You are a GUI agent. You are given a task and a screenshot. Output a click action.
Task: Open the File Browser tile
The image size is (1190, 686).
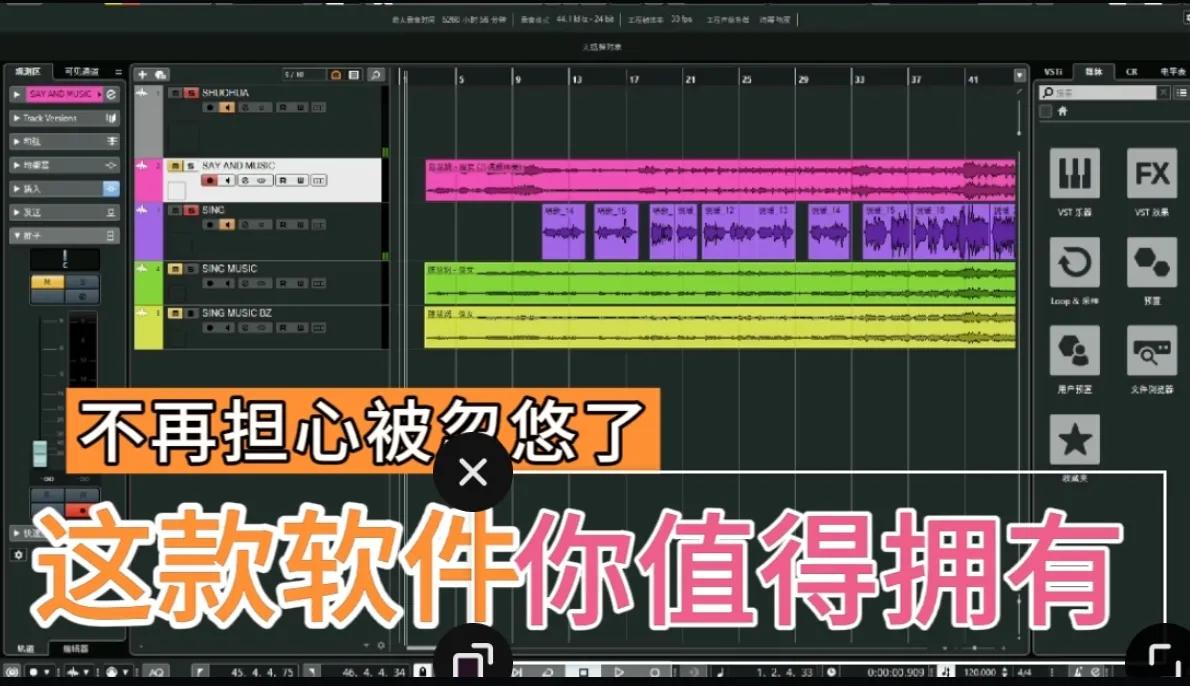(x=1151, y=350)
